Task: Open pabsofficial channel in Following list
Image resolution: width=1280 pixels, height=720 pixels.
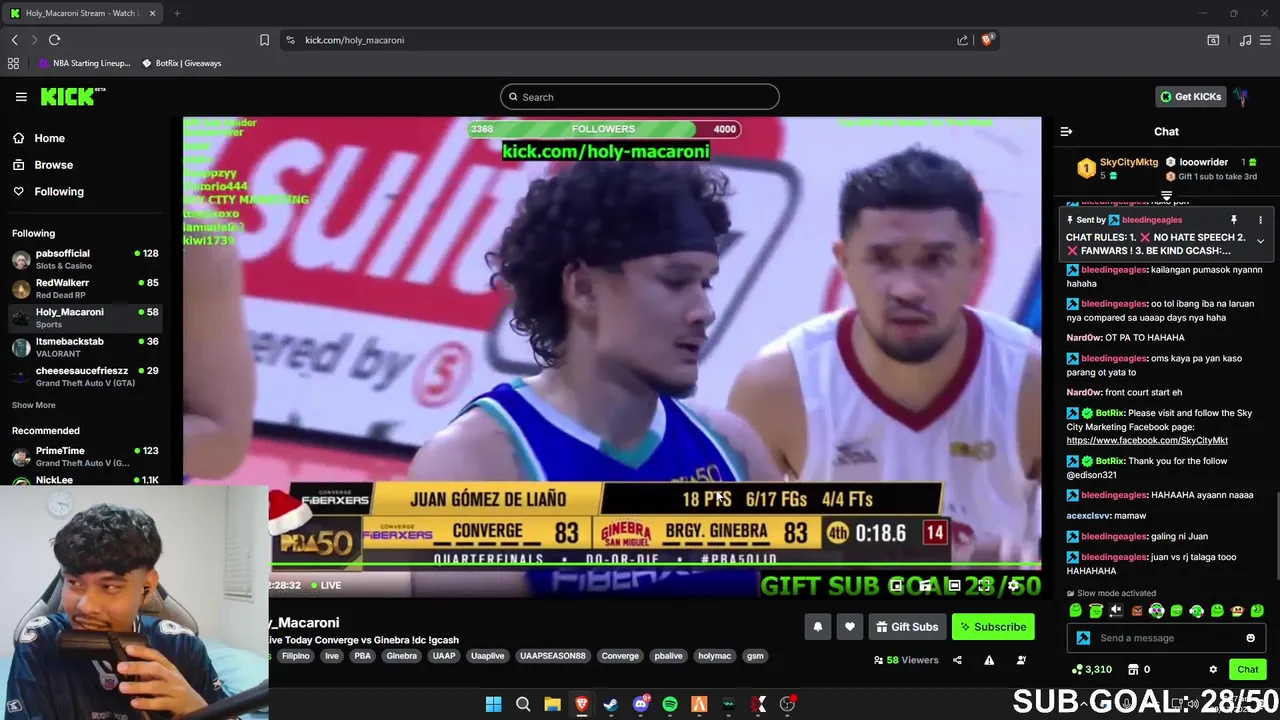Action: (85, 259)
